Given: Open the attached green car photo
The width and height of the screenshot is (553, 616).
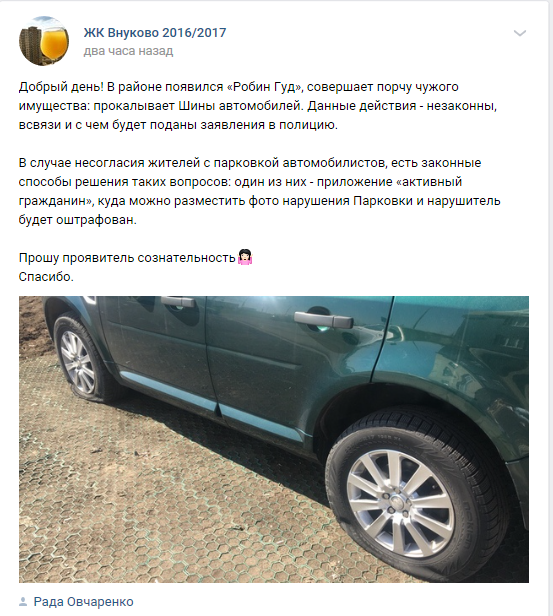Looking at the screenshot, I should [x=274, y=439].
